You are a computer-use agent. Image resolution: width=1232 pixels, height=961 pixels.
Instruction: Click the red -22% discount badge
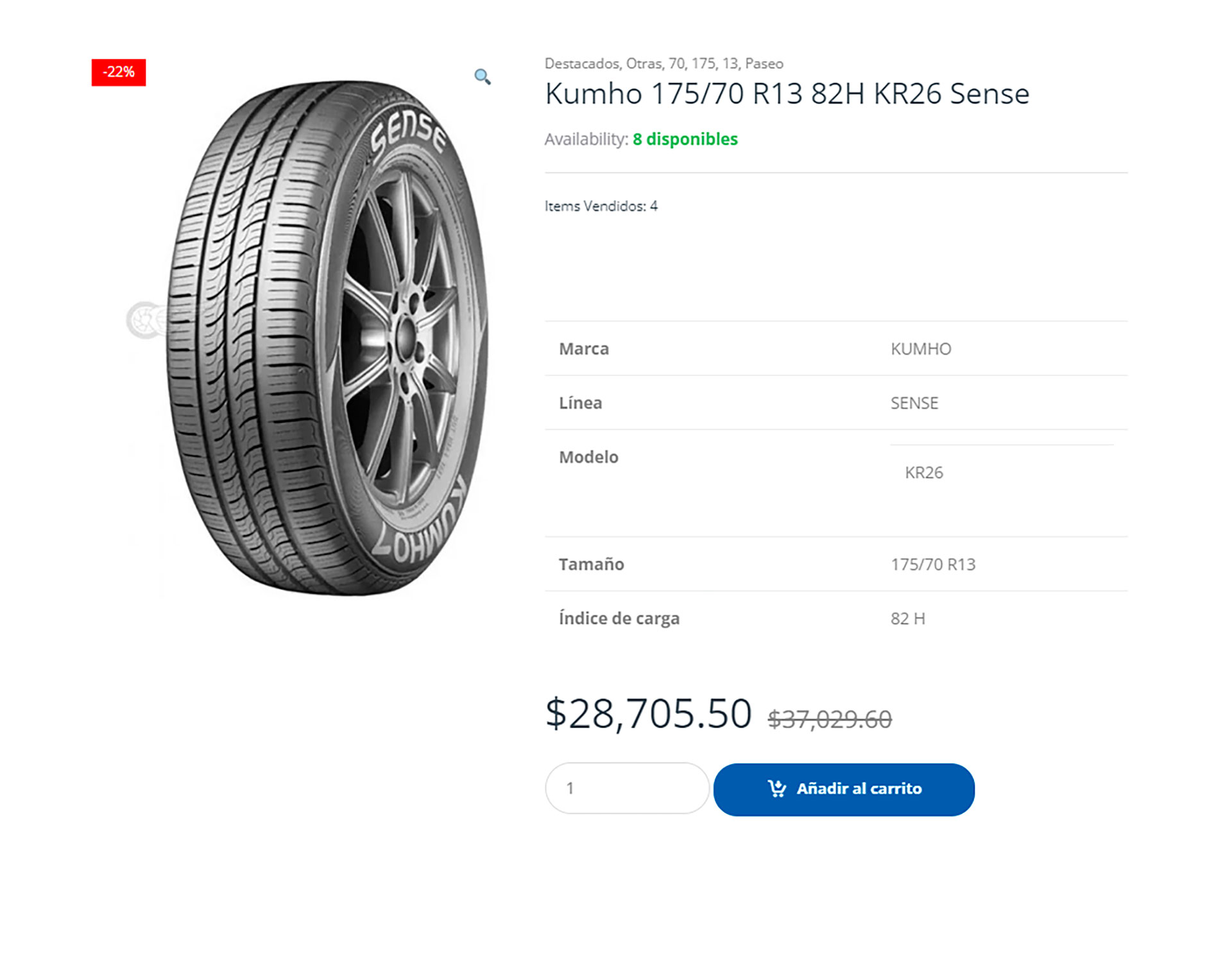(x=119, y=72)
